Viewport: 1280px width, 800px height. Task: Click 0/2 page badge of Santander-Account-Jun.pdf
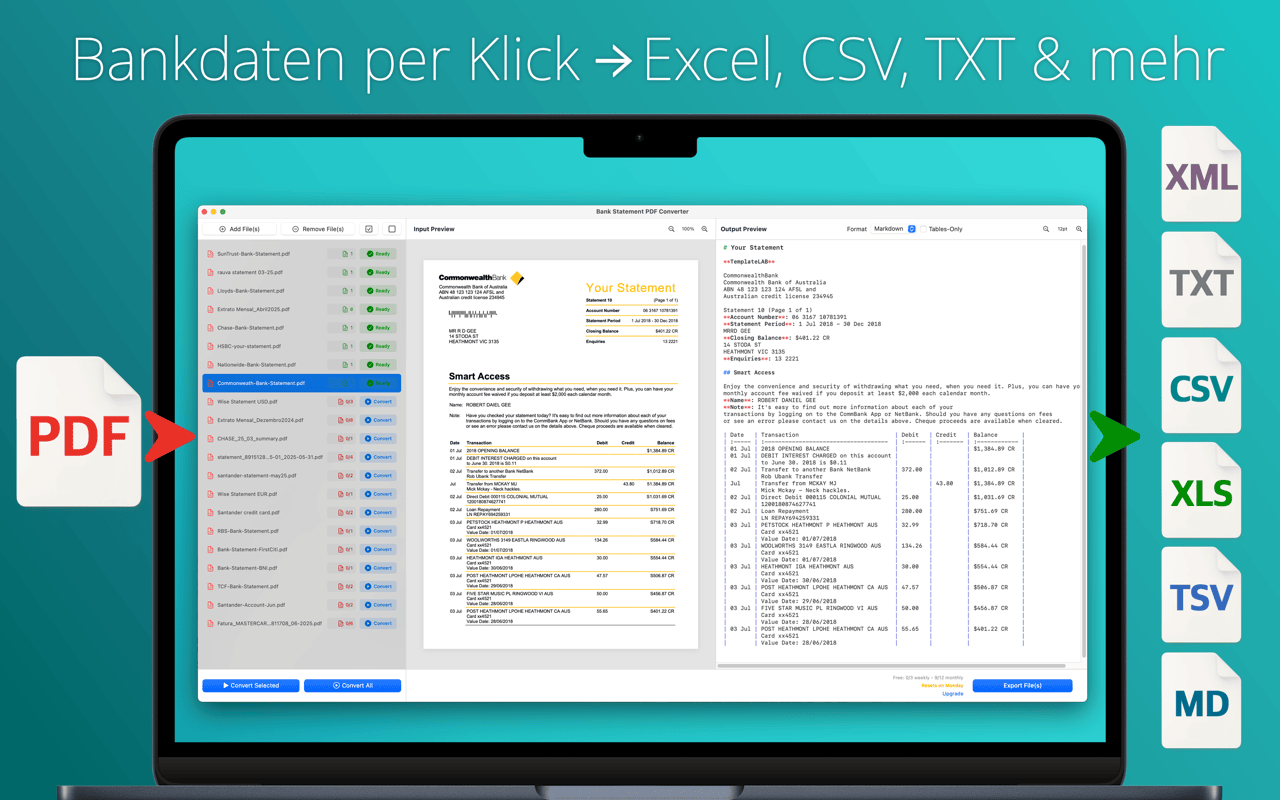(342, 605)
